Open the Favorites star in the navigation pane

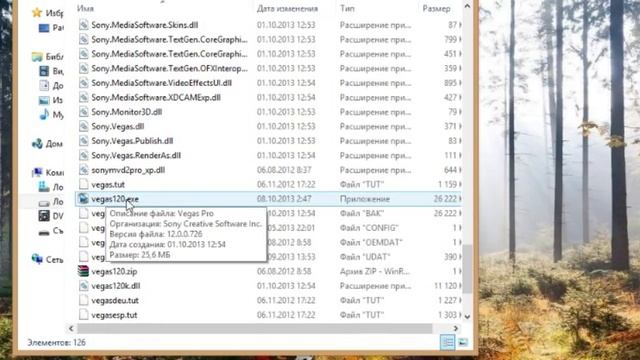pyautogui.click(x=37, y=13)
